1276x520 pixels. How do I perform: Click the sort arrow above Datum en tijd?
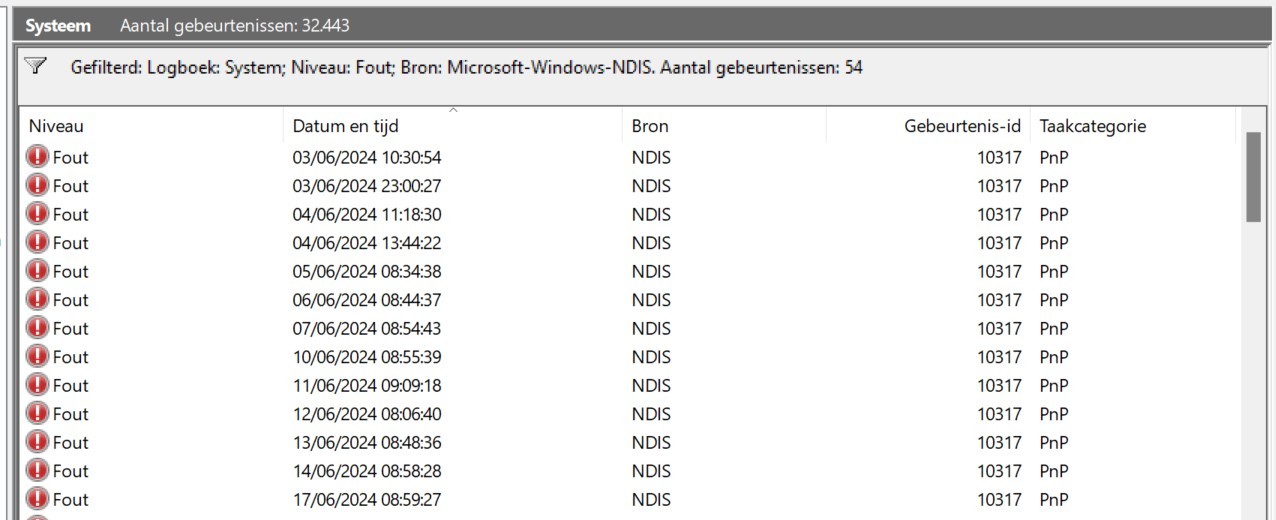point(453,110)
